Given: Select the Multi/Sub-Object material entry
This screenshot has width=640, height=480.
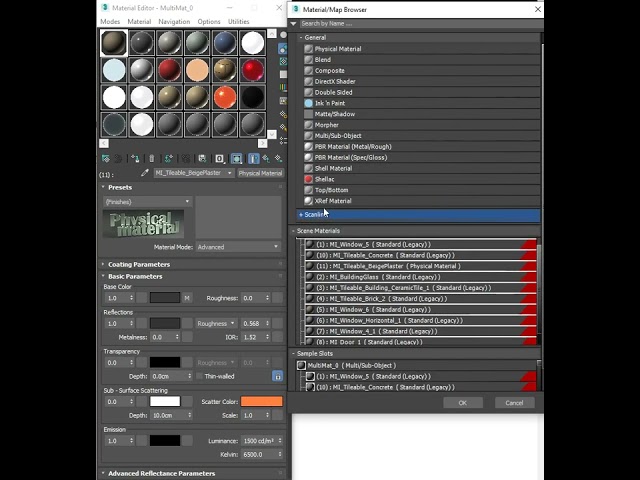Looking at the screenshot, I should tap(422, 136).
